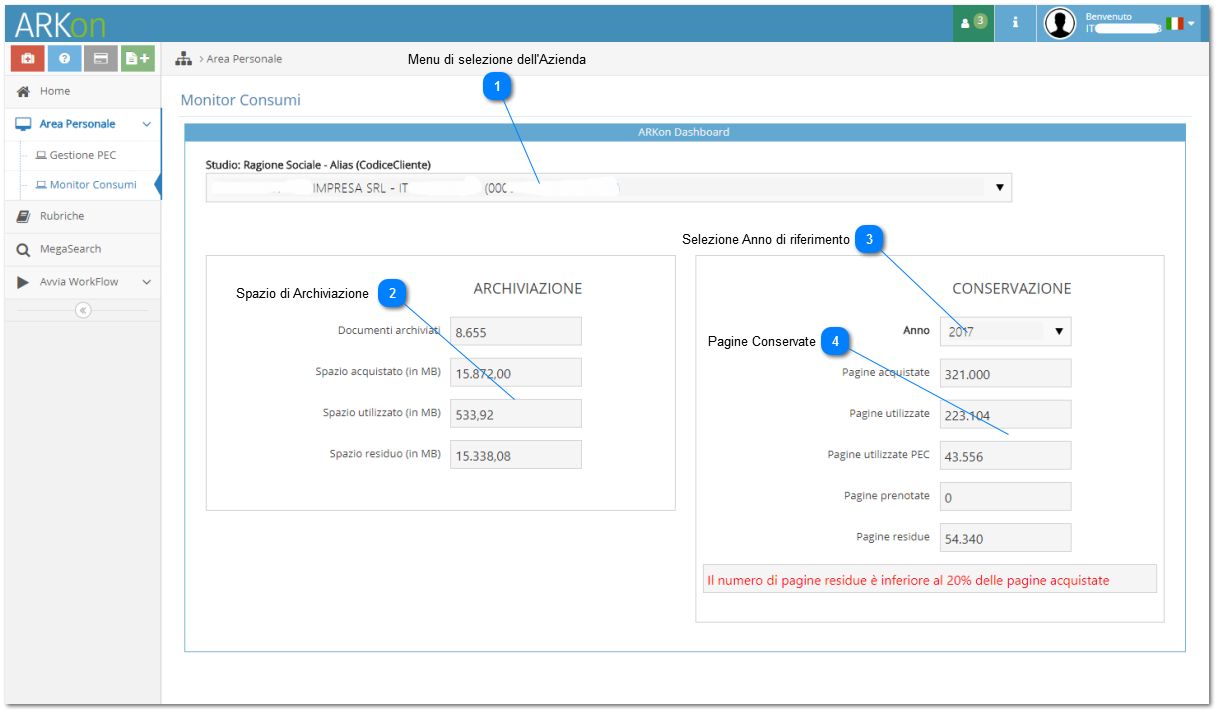Click the Pagine residue field 54.340
Screen dimensions: 1218x713
(1005, 538)
